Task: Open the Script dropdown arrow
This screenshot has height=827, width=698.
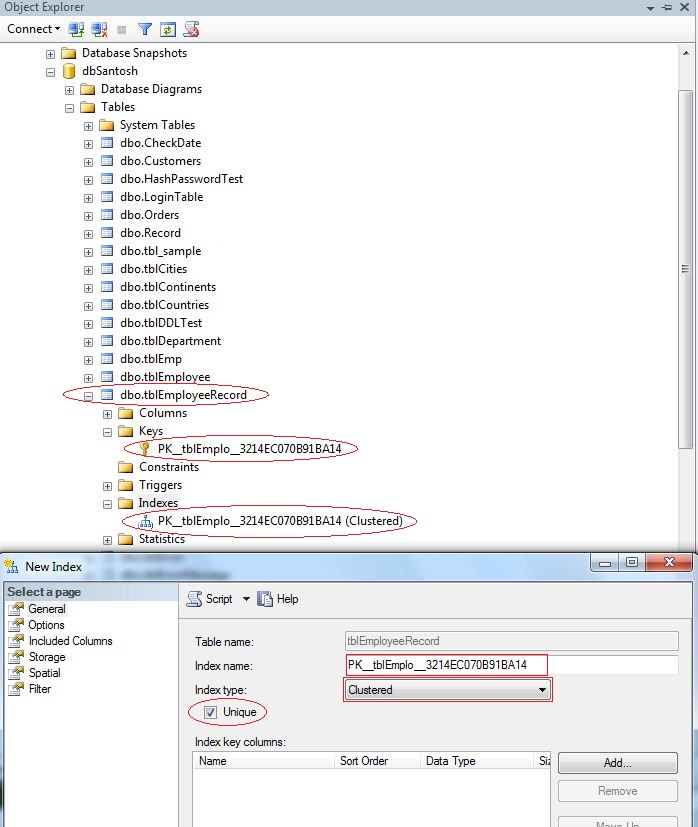Action: [246, 599]
